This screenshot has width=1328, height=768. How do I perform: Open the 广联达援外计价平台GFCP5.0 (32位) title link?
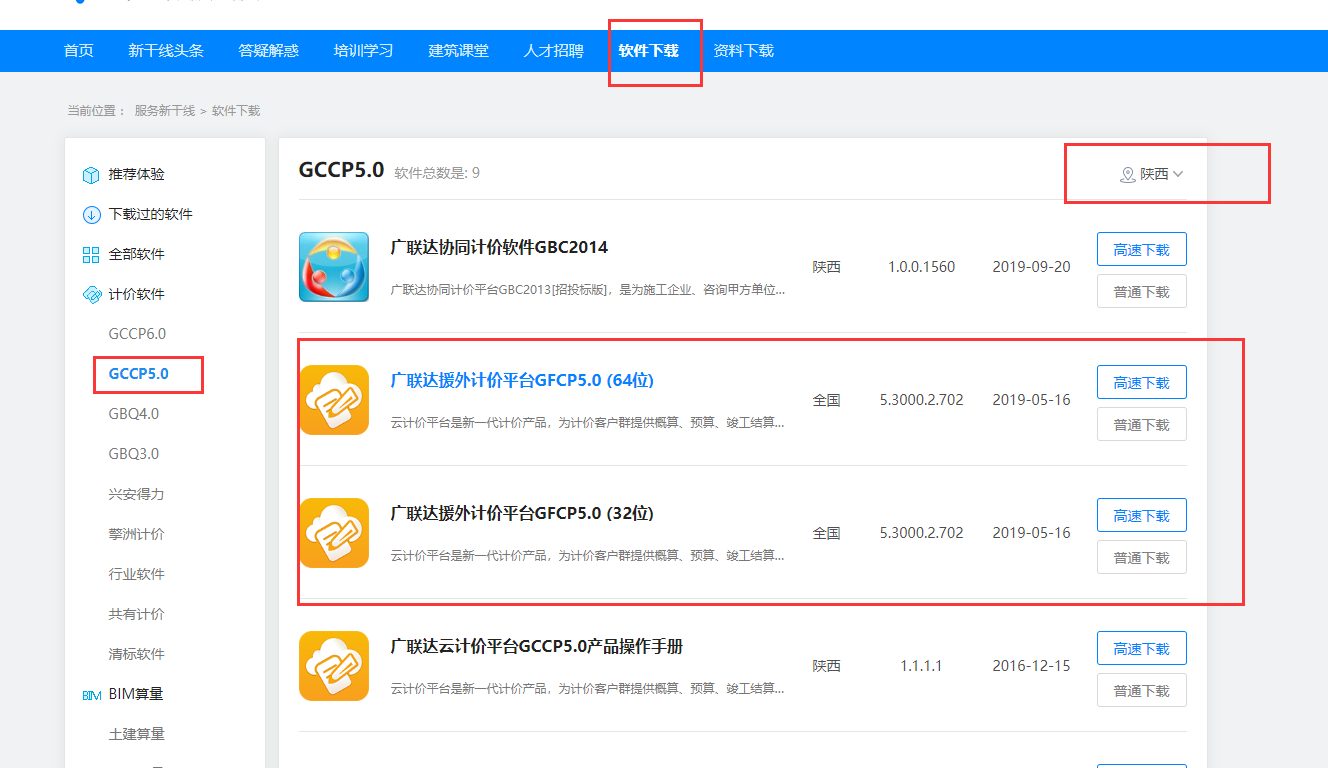(522, 513)
